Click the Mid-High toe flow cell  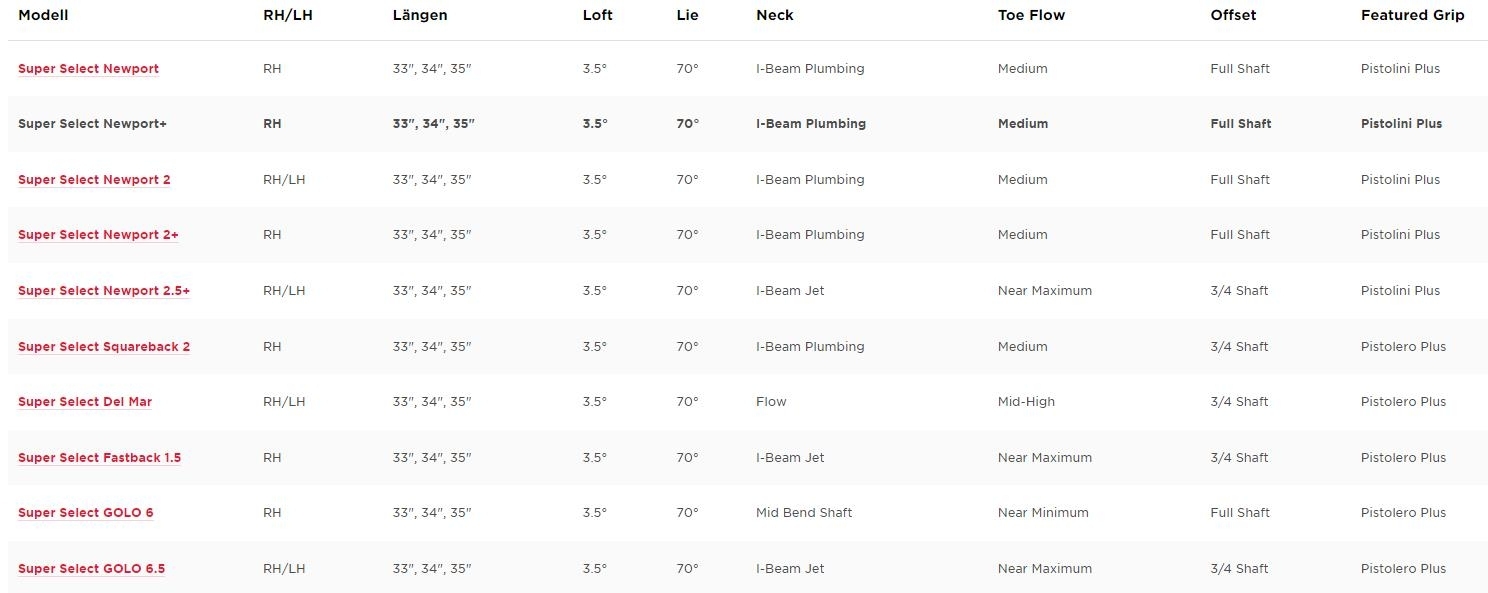click(x=1026, y=402)
